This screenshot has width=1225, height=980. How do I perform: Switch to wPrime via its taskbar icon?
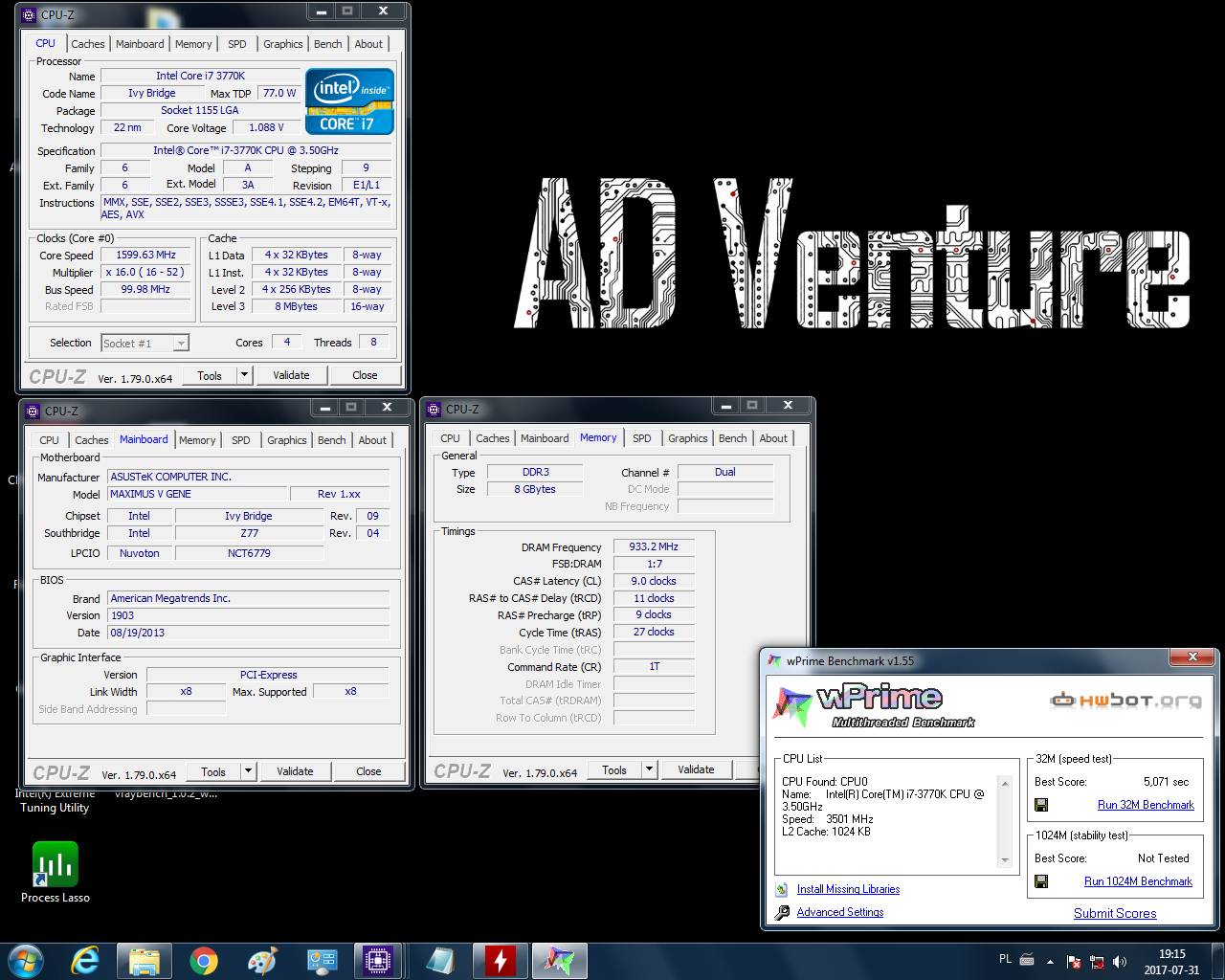coord(559,960)
